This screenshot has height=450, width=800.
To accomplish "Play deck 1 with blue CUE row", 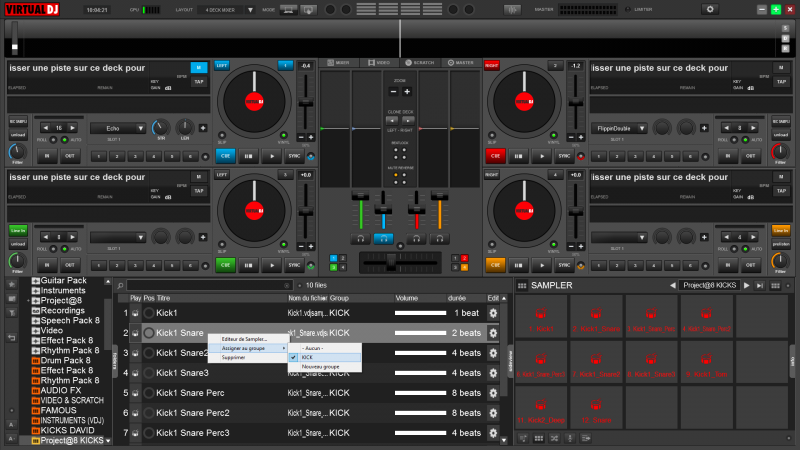I will pos(271,156).
